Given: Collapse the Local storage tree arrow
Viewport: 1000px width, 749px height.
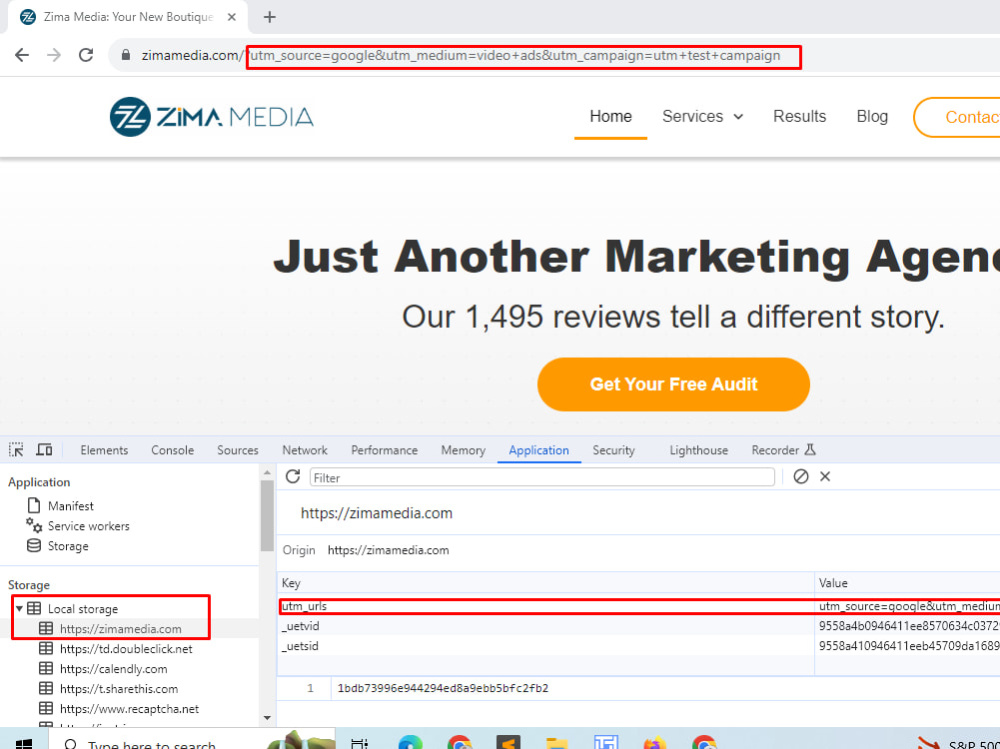Looking at the screenshot, I should coord(19,609).
